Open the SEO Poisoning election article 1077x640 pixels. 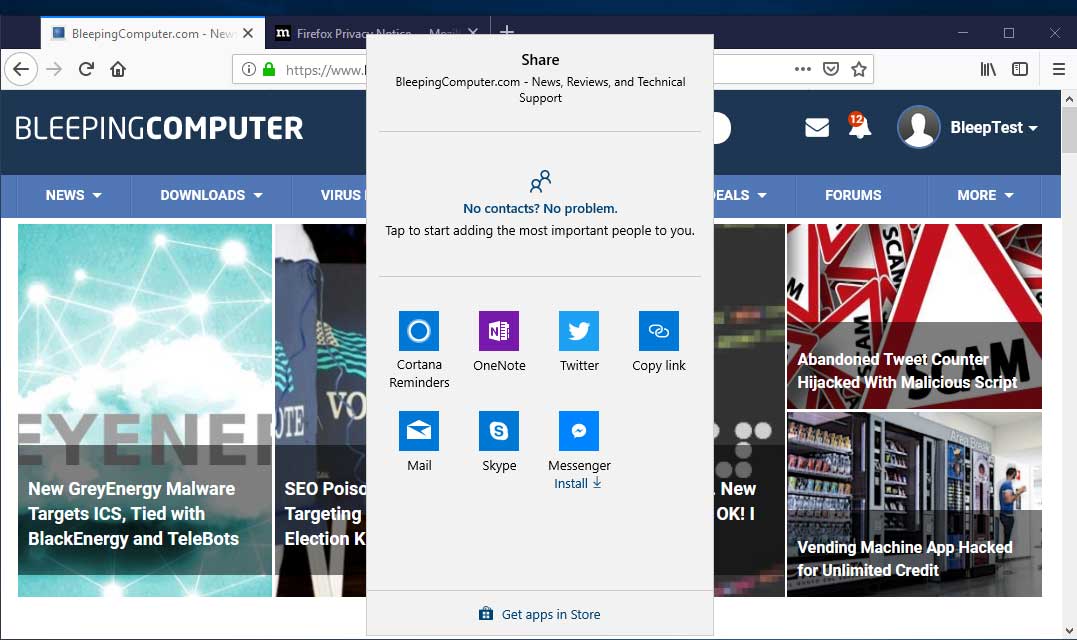tap(321, 410)
